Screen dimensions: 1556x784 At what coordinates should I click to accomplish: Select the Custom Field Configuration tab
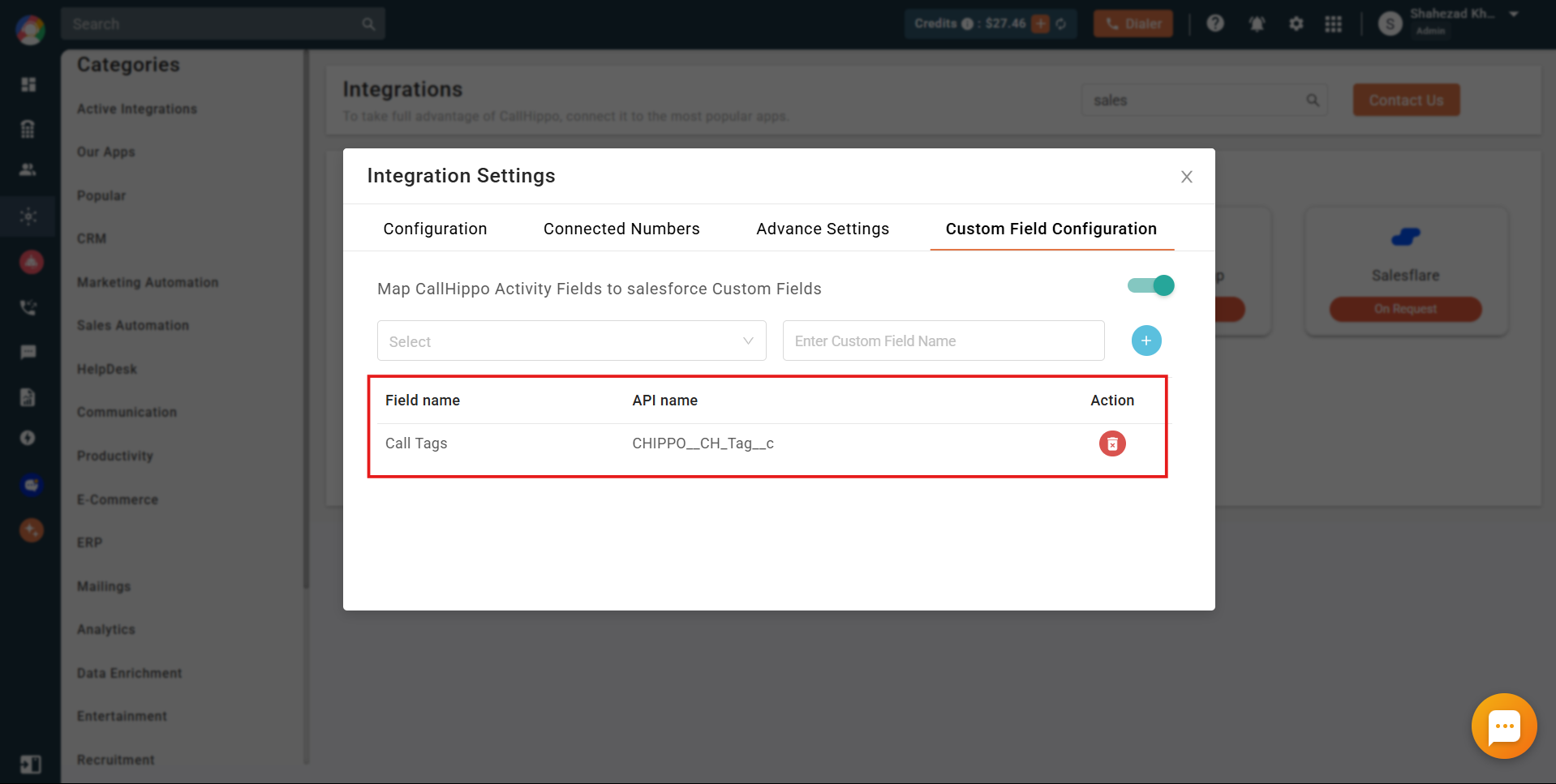click(1051, 229)
